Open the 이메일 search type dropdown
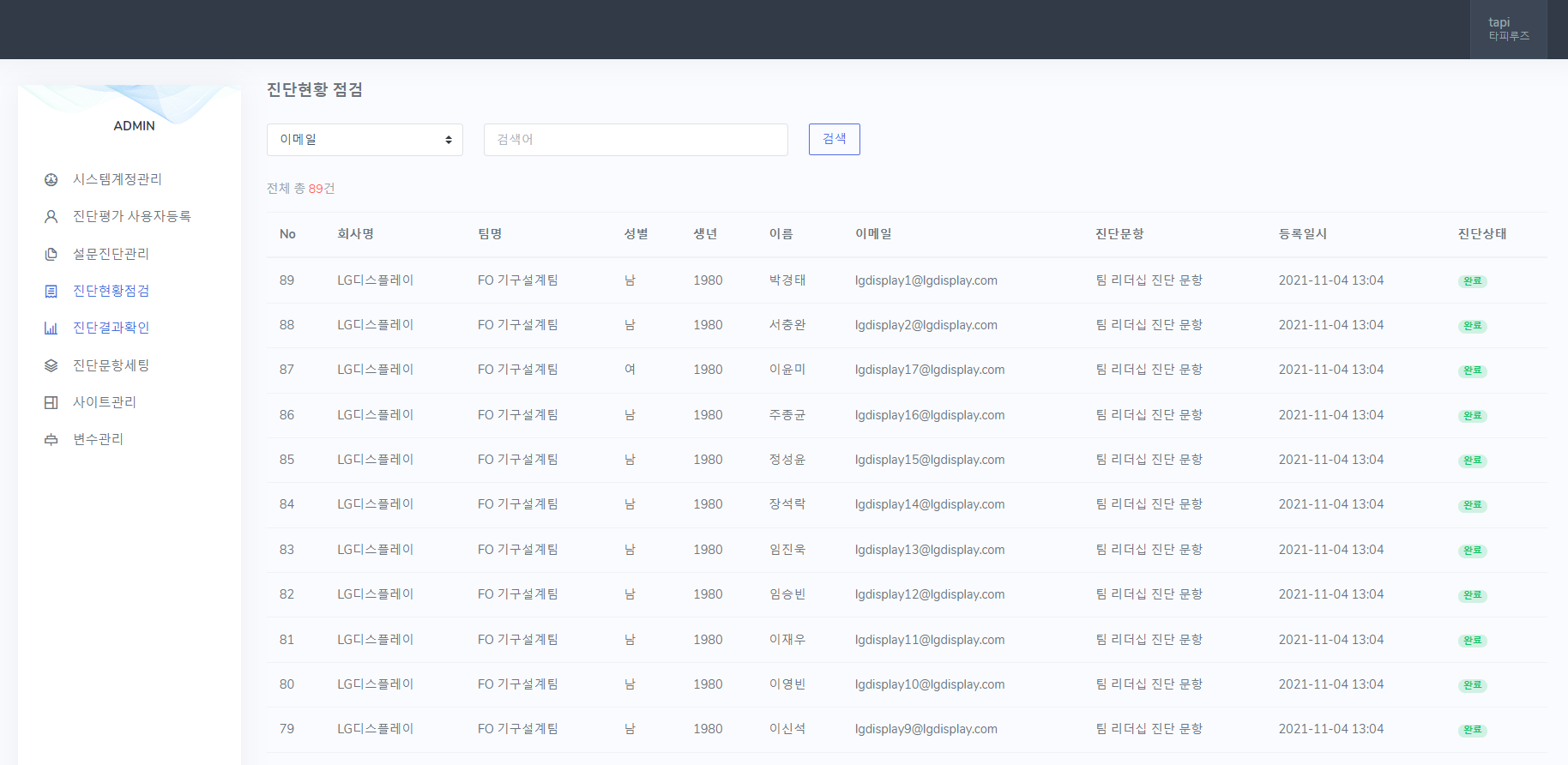The width and height of the screenshot is (1568, 765). (365, 140)
